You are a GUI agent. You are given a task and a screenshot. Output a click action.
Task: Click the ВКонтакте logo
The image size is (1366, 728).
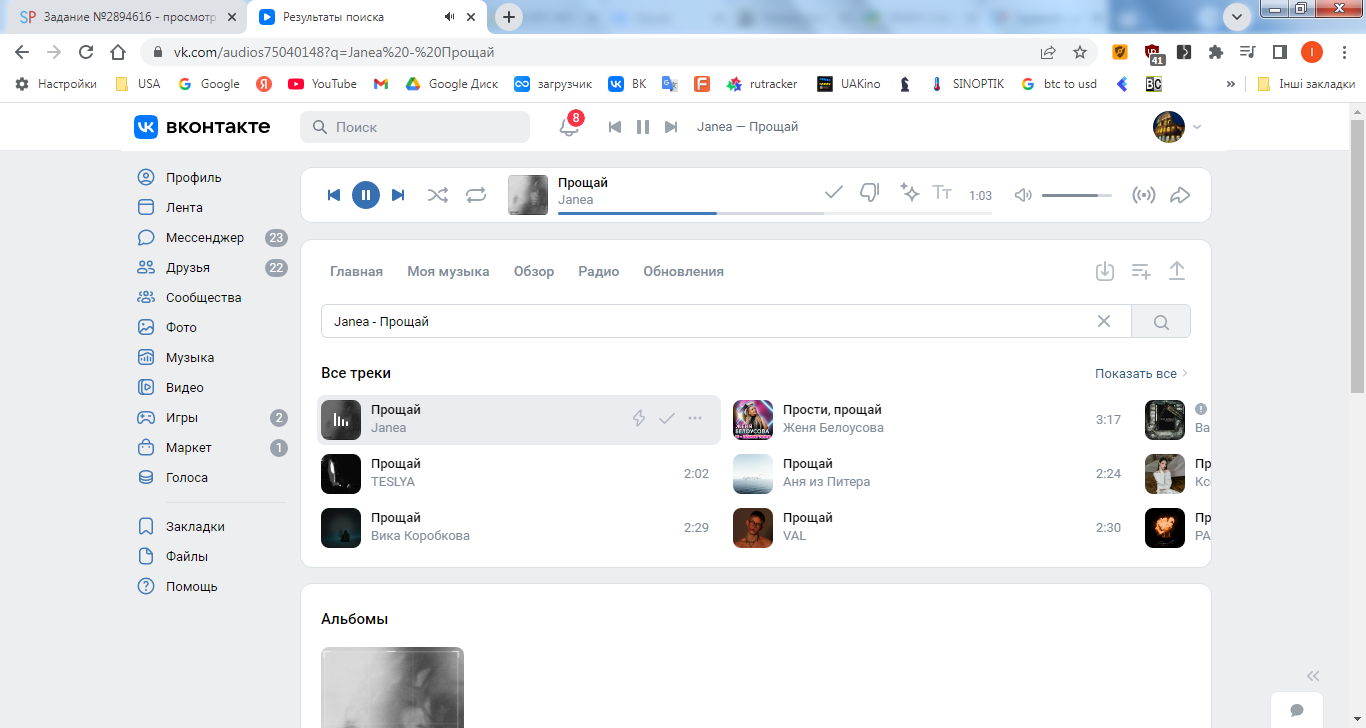tap(202, 127)
